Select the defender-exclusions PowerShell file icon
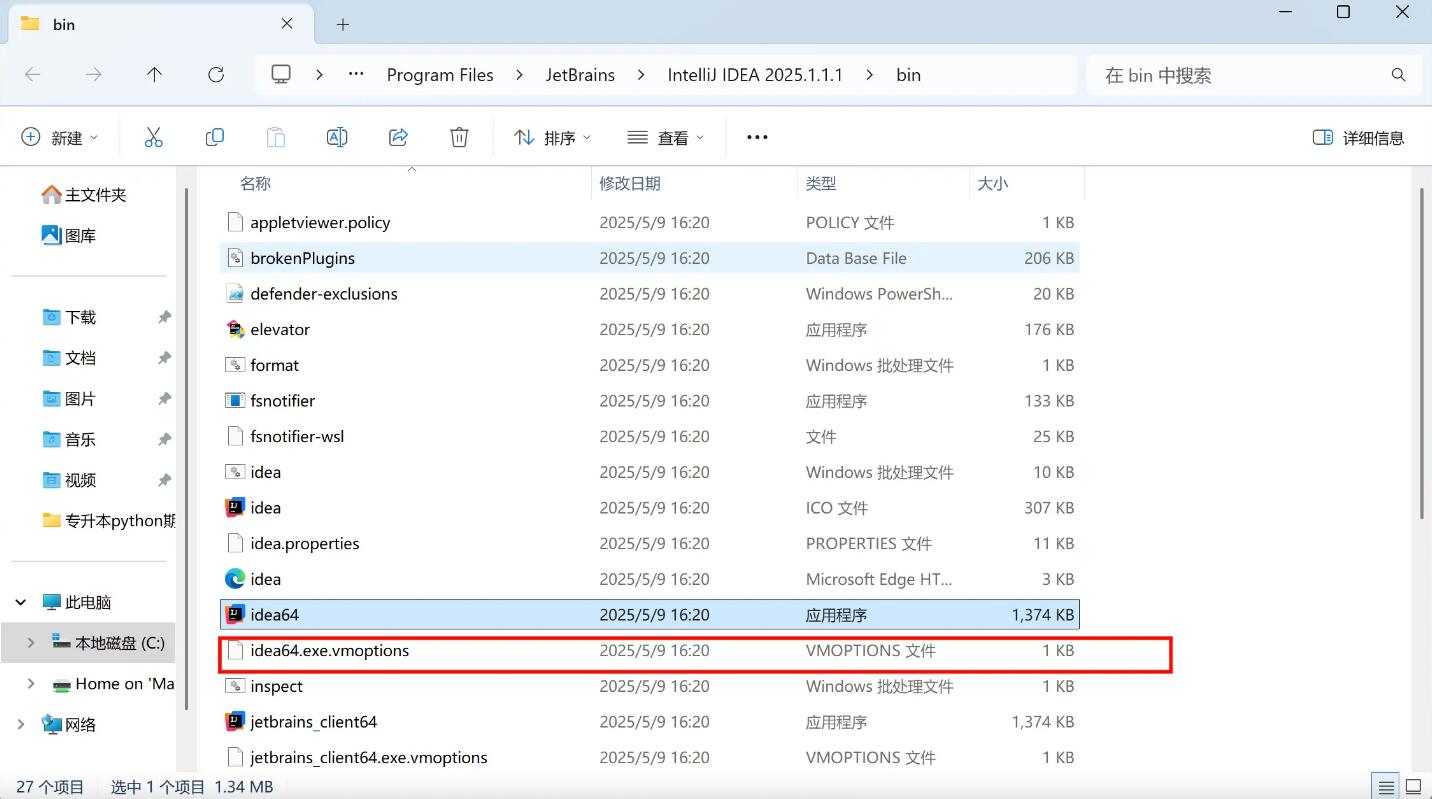 (x=235, y=294)
